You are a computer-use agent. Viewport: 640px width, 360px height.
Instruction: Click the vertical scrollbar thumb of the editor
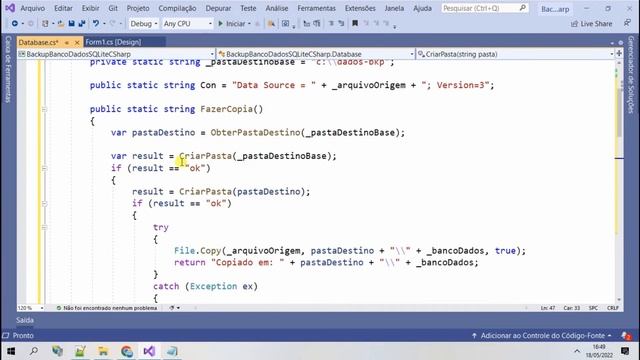point(619,112)
